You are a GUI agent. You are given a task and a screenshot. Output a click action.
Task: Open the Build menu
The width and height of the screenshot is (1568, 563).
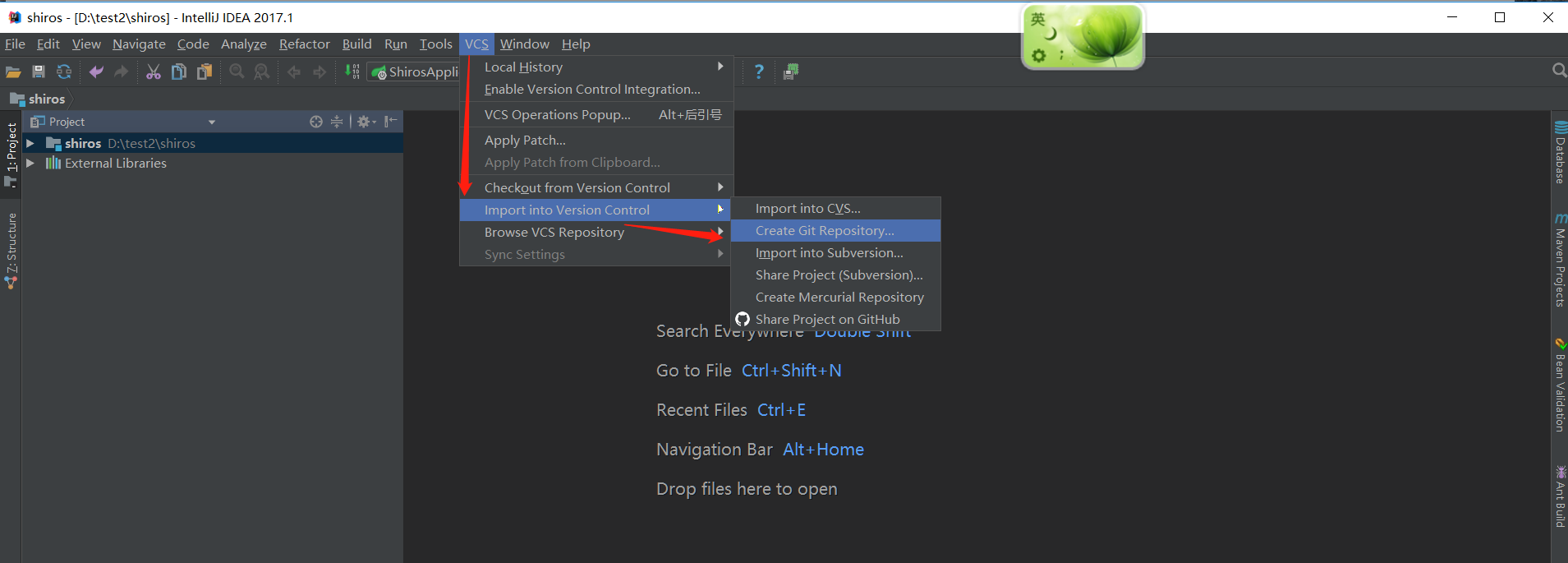[357, 44]
